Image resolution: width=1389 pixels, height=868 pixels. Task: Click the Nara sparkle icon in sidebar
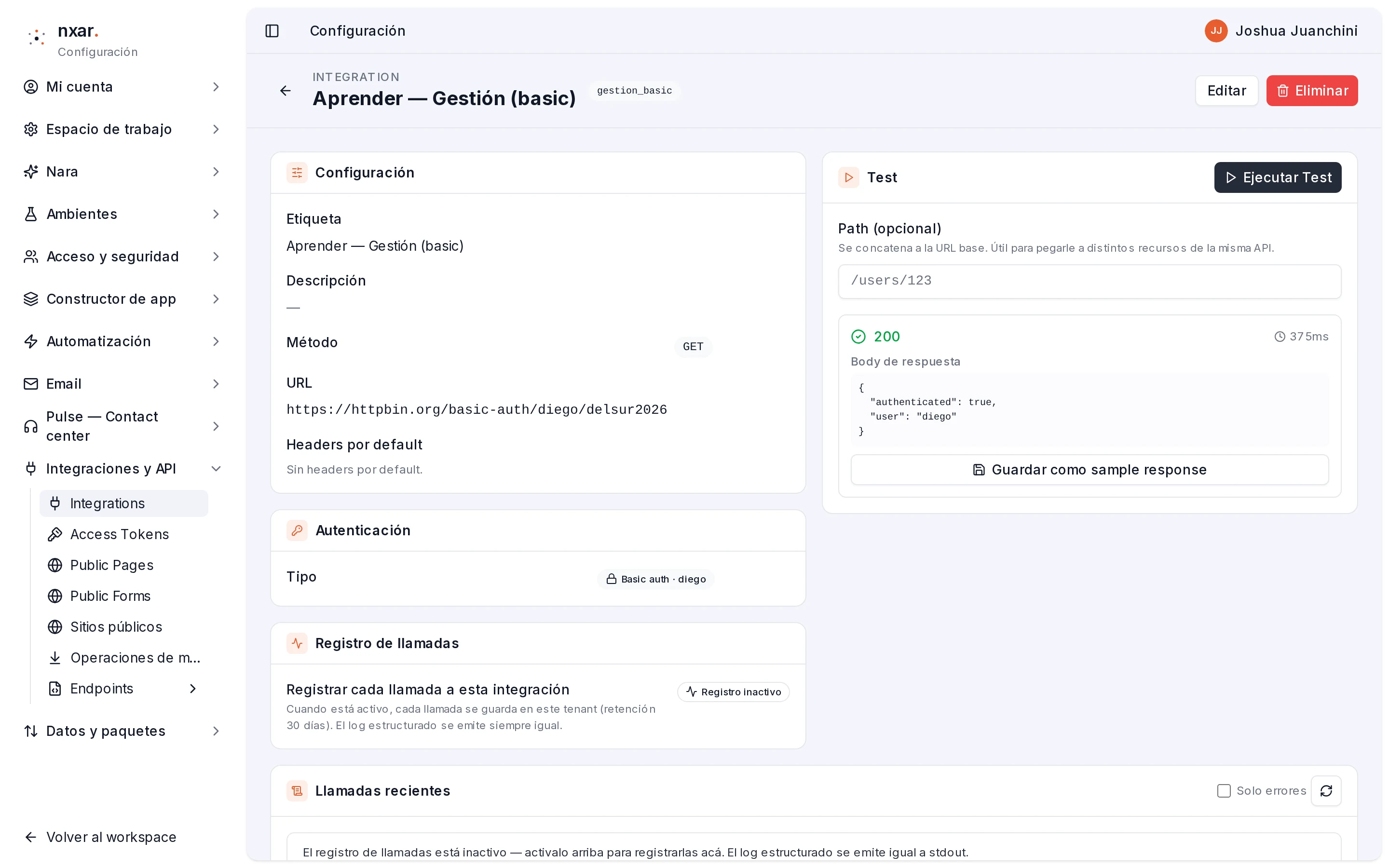coord(31,172)
